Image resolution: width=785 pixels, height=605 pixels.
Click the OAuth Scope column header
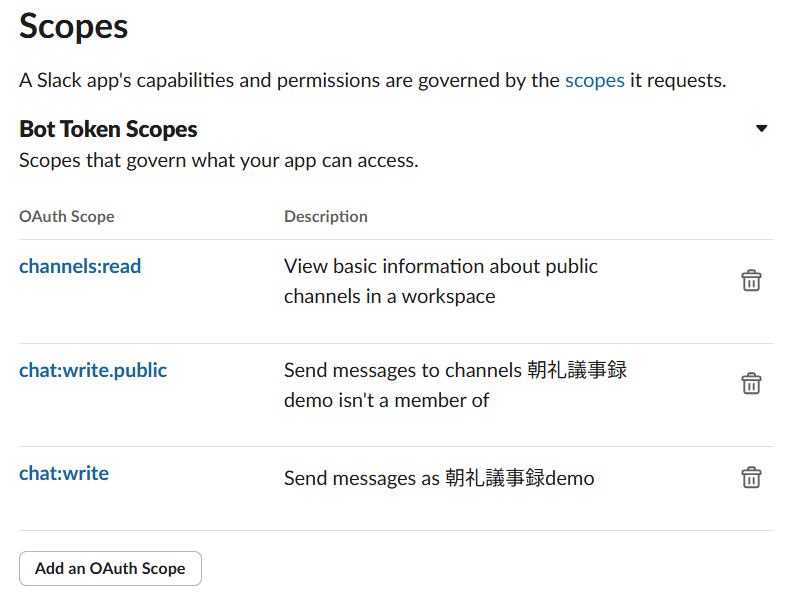coord(67,216)
